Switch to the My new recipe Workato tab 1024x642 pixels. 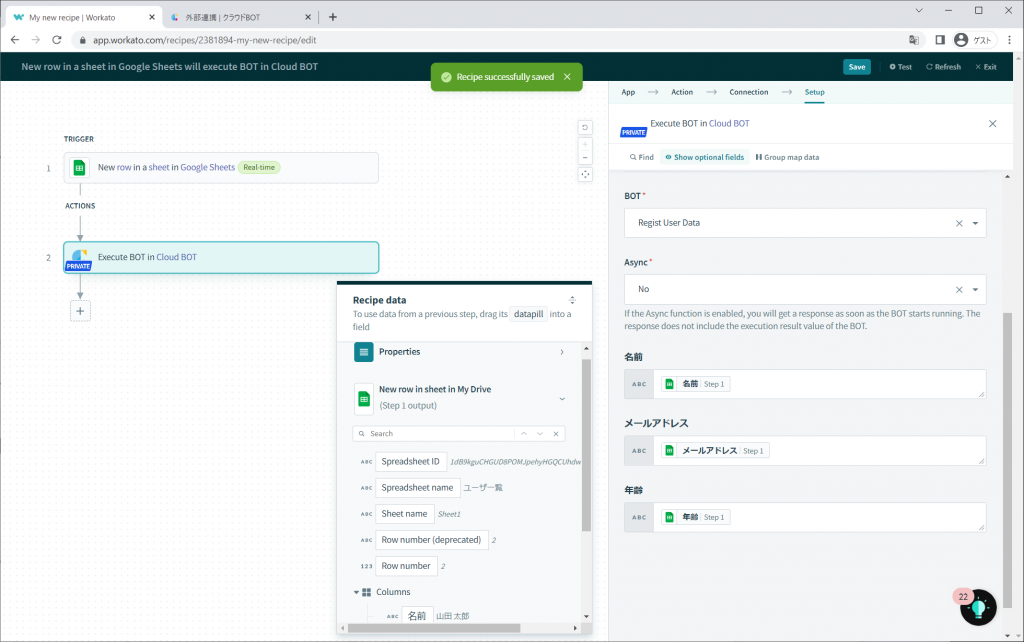pos(82,18)
